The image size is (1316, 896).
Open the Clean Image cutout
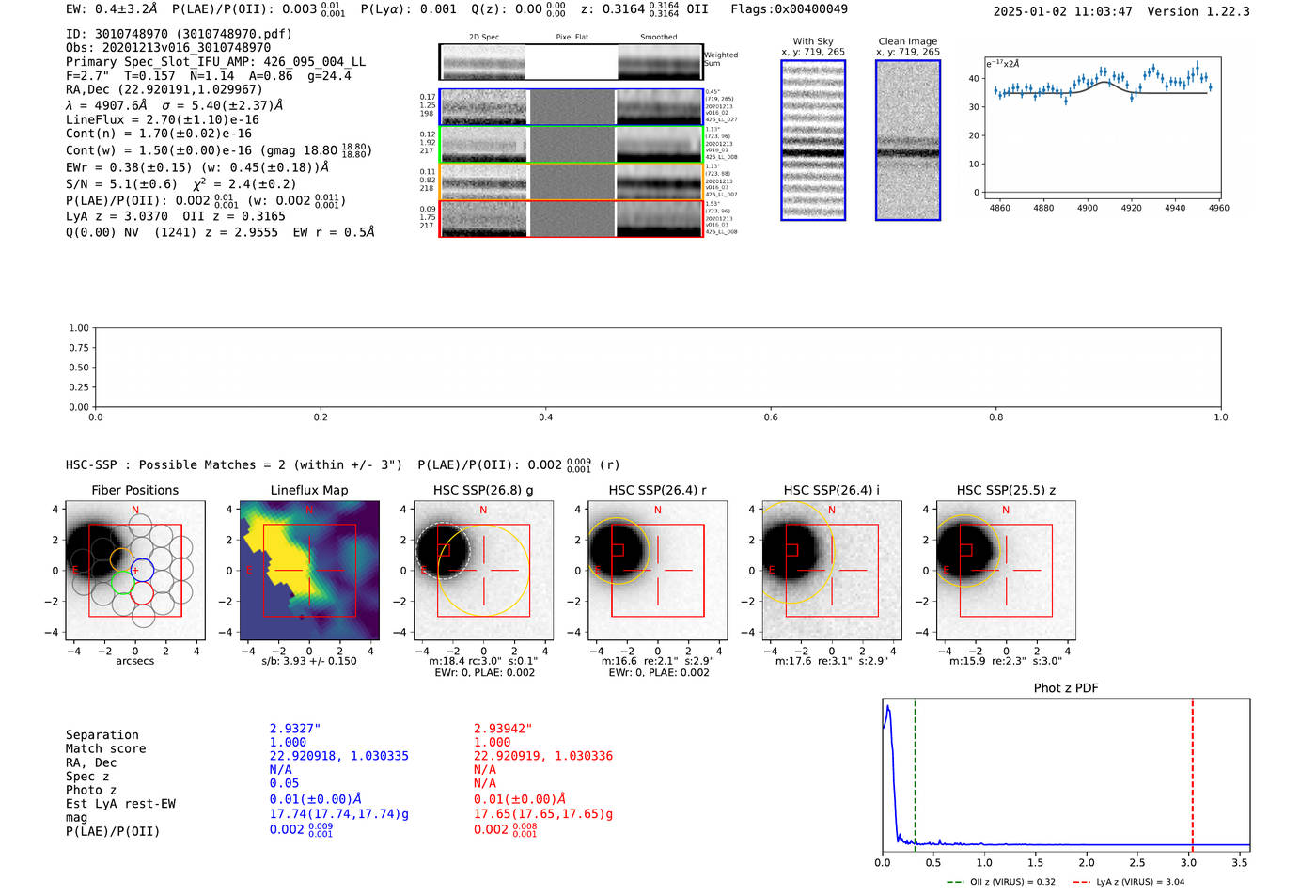(x=908, y=140)
